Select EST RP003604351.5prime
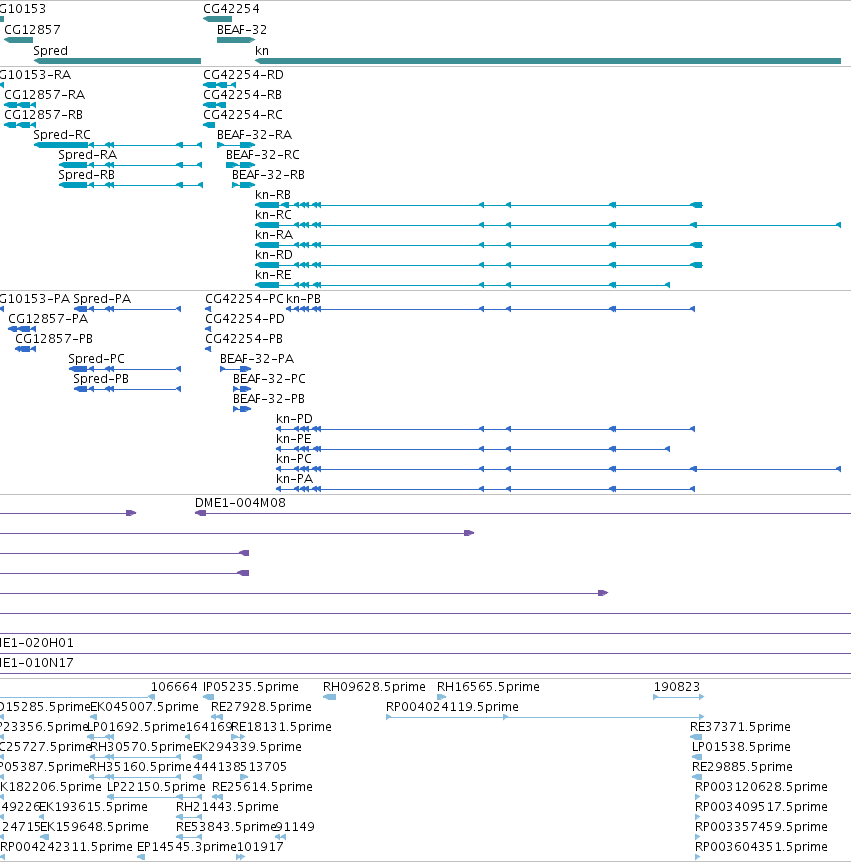 pyautogui.click(x=698, y=857)
